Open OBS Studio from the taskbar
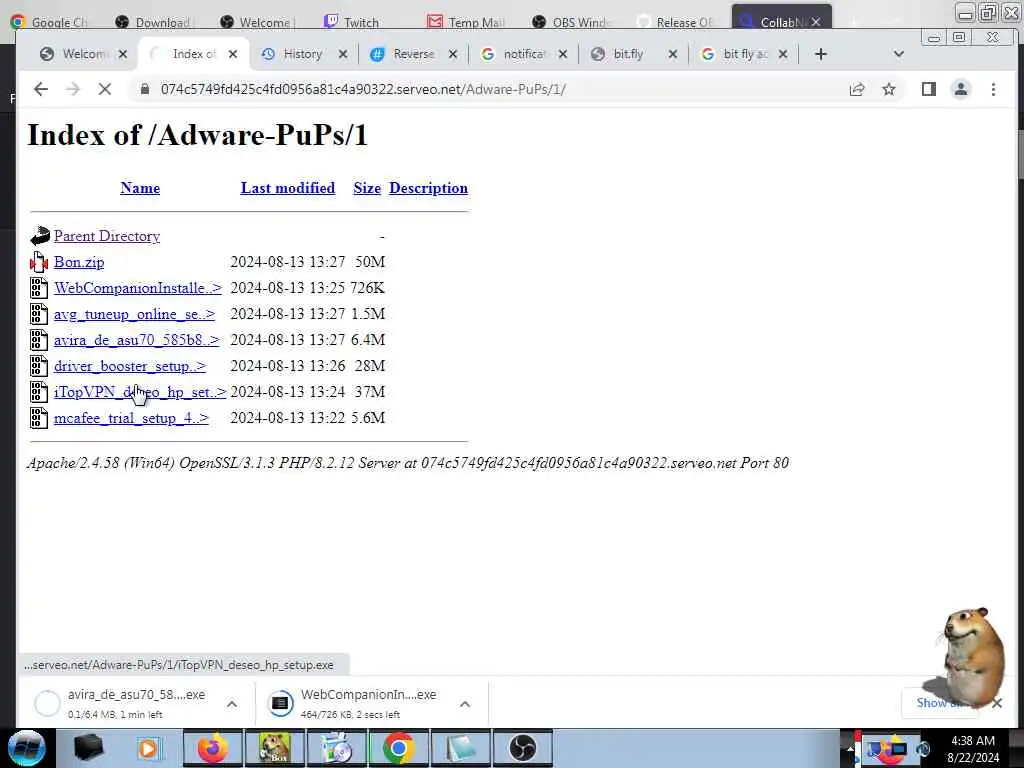This screenshot has height=768, width=1024. click(x=522, y=748)
